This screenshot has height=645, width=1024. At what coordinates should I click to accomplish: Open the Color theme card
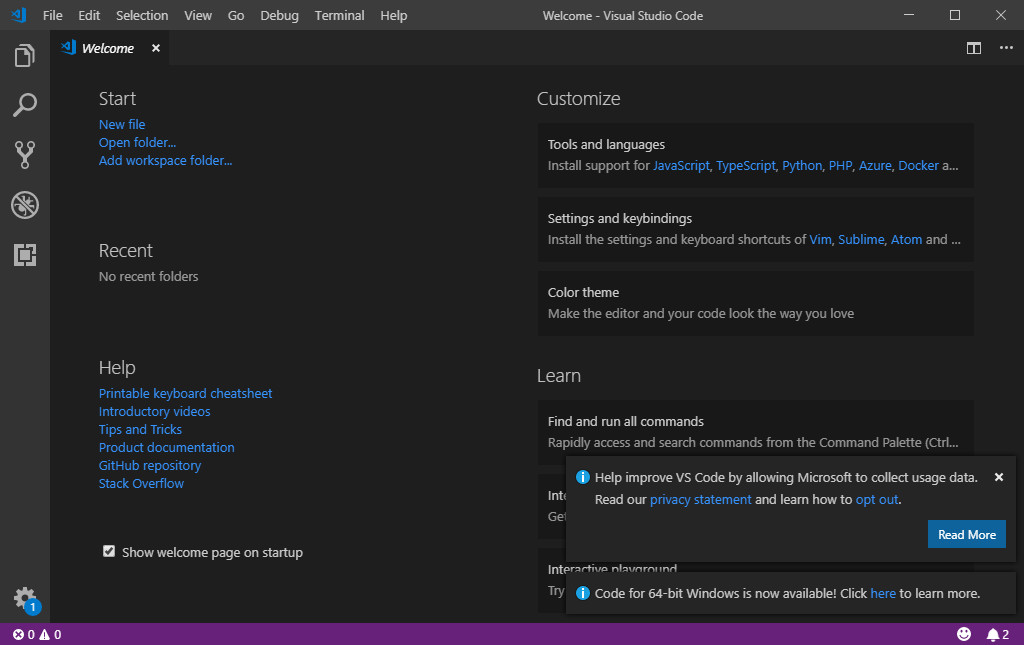coord(756,304)
